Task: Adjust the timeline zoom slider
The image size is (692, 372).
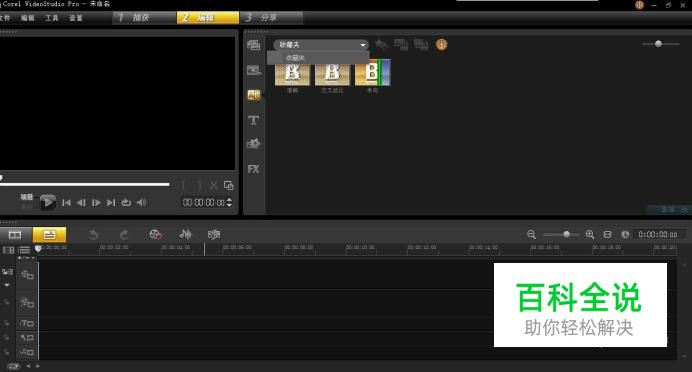Action: tap(560, 234)
